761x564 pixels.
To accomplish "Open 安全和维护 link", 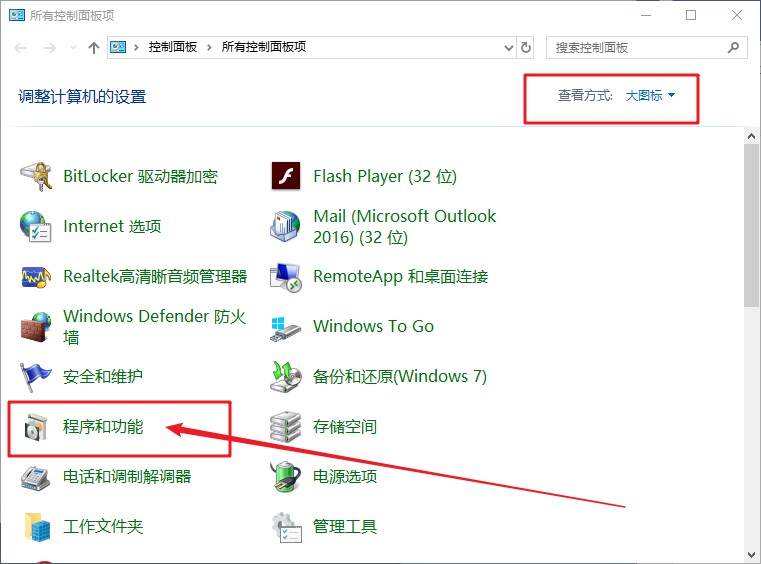I will (103, 377).
